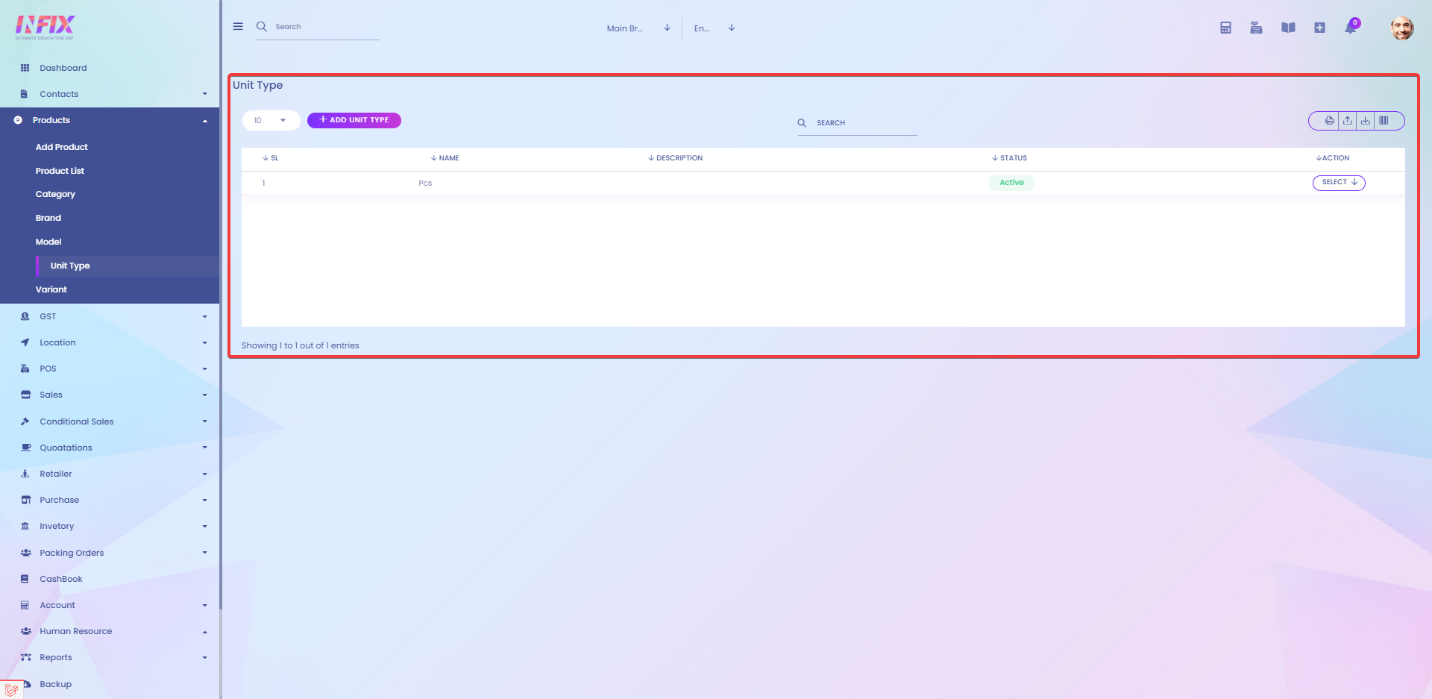This screenshot has width=1432, height=699.
Task: Open Product List page
Action: click(x=60, y=171)
